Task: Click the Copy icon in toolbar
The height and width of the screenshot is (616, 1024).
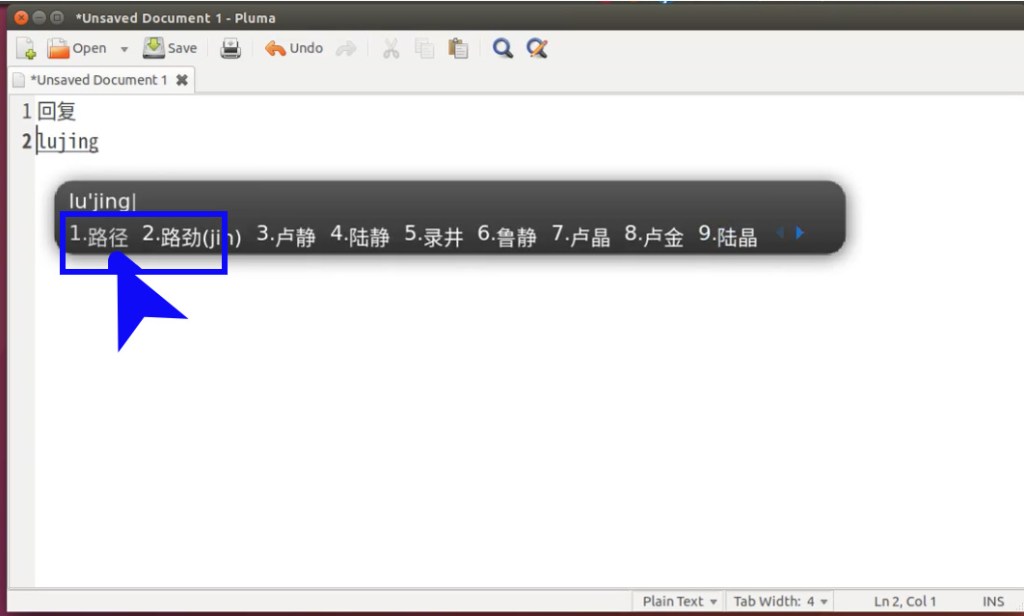Action: [x=425, y=48]
